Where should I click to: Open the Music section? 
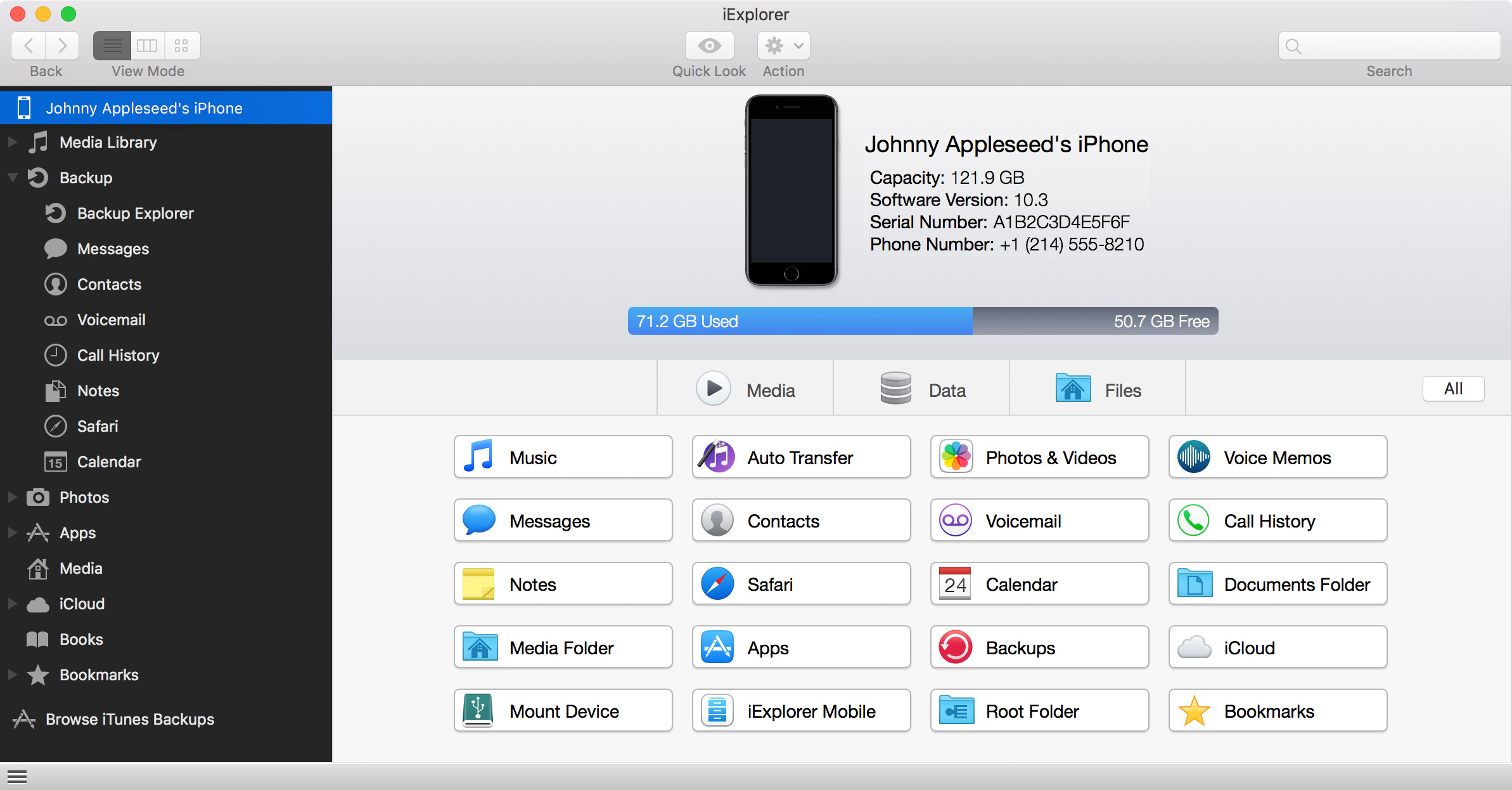[x=562, y=458]
